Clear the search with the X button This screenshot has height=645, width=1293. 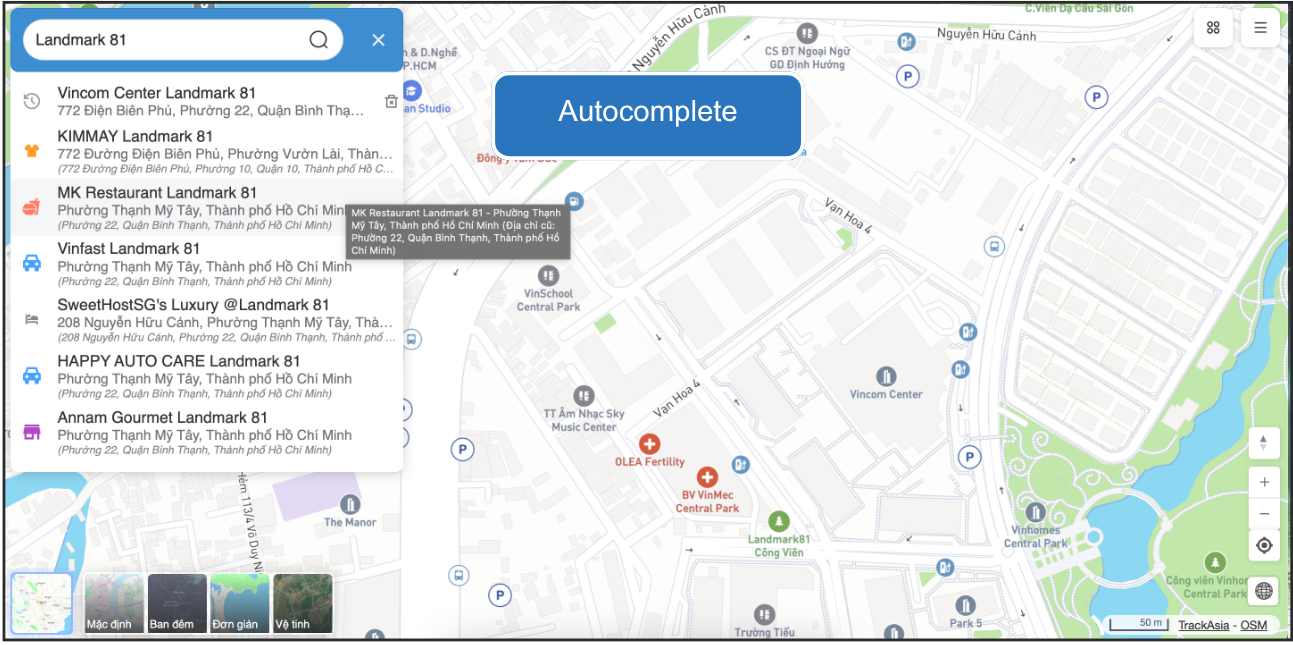tap(378, 40)
